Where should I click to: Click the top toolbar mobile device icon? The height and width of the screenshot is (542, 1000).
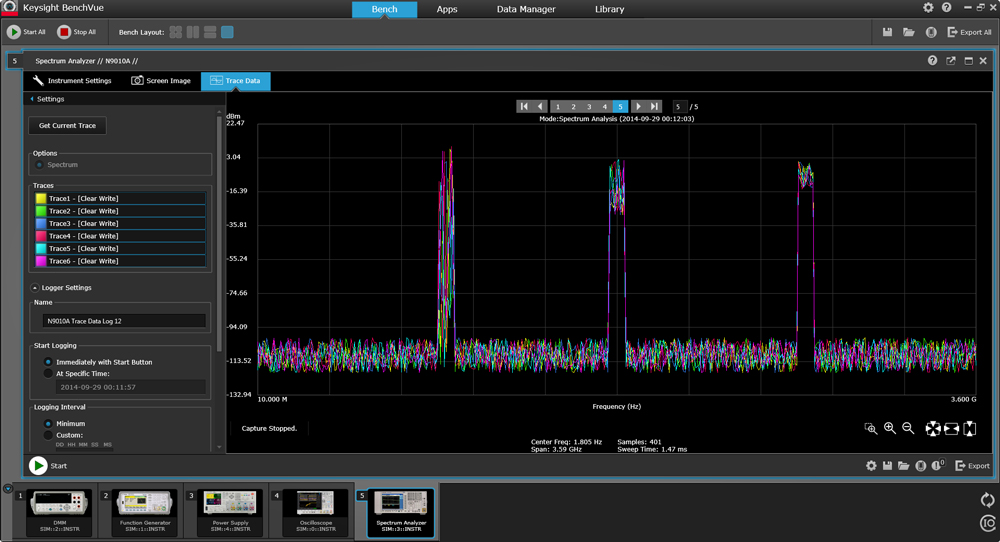tap(931, 32)
